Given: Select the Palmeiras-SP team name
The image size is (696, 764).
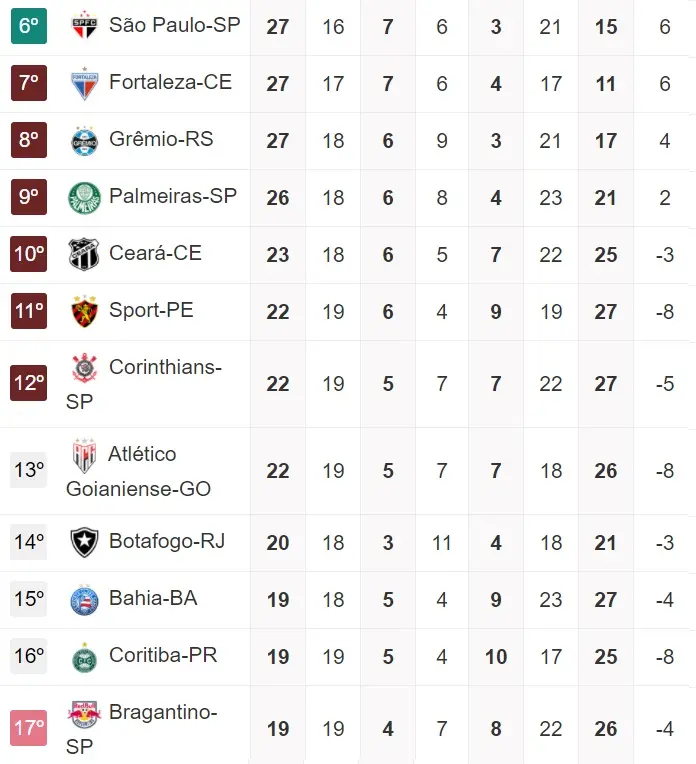Looking at the screenshot, I should pos(172,197).
